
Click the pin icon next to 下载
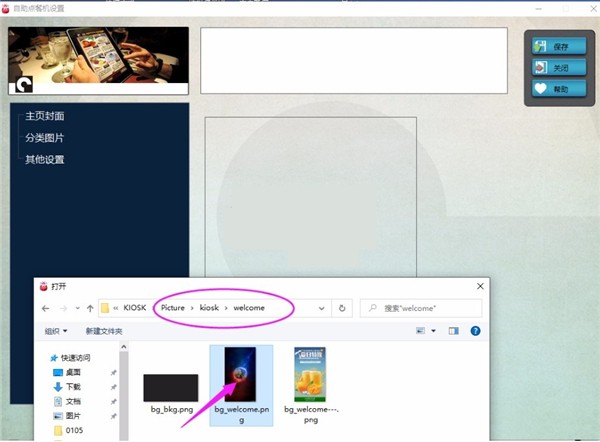click(113, 387)
